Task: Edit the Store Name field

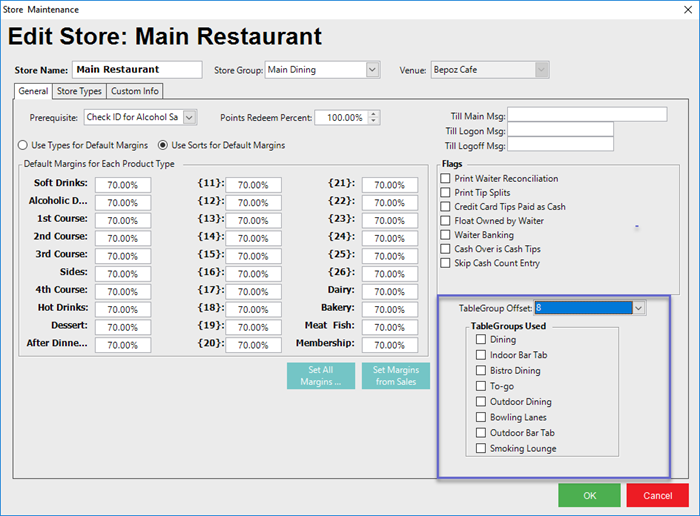Action: coord(137,70)
